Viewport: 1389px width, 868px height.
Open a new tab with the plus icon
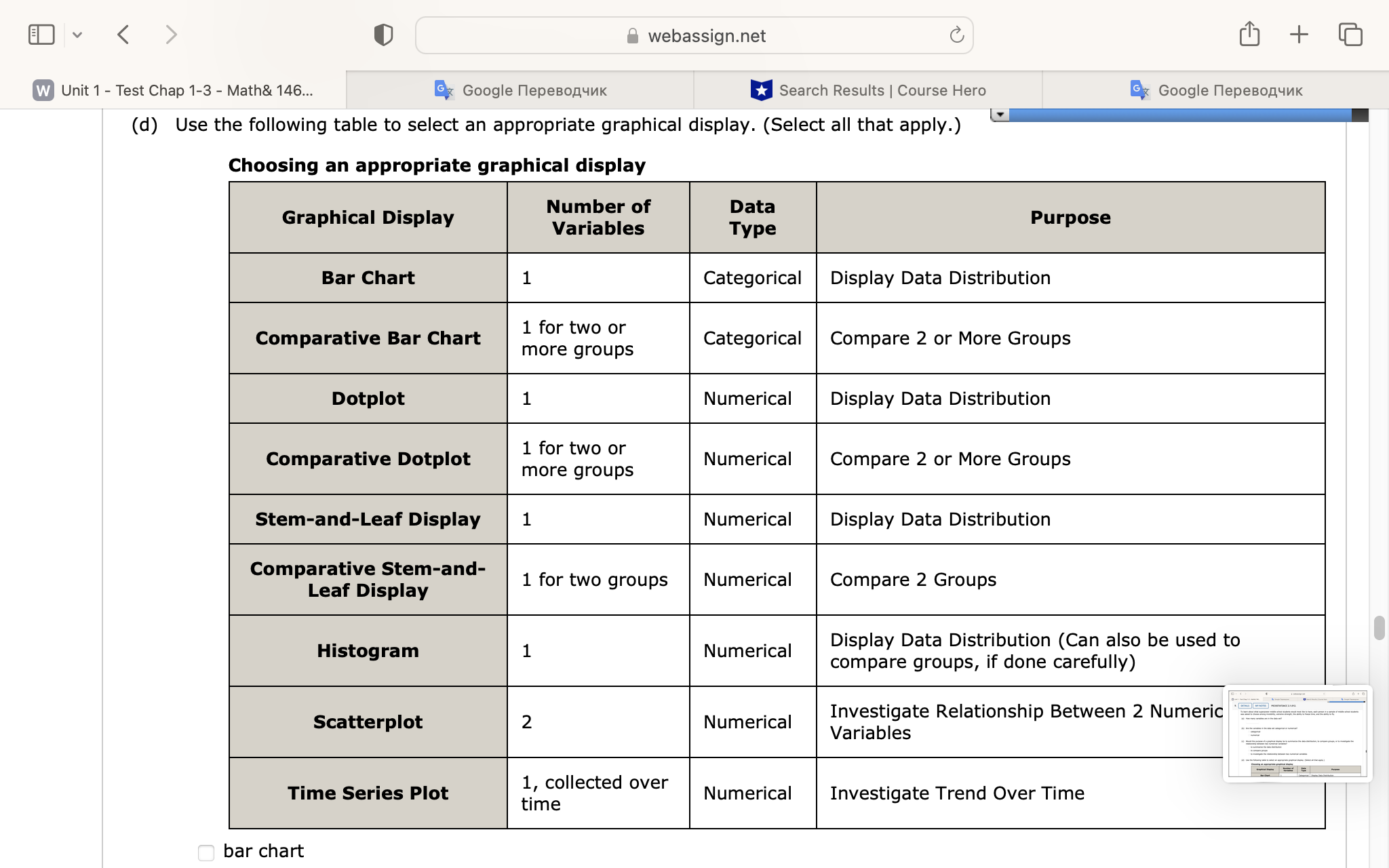1299,33
